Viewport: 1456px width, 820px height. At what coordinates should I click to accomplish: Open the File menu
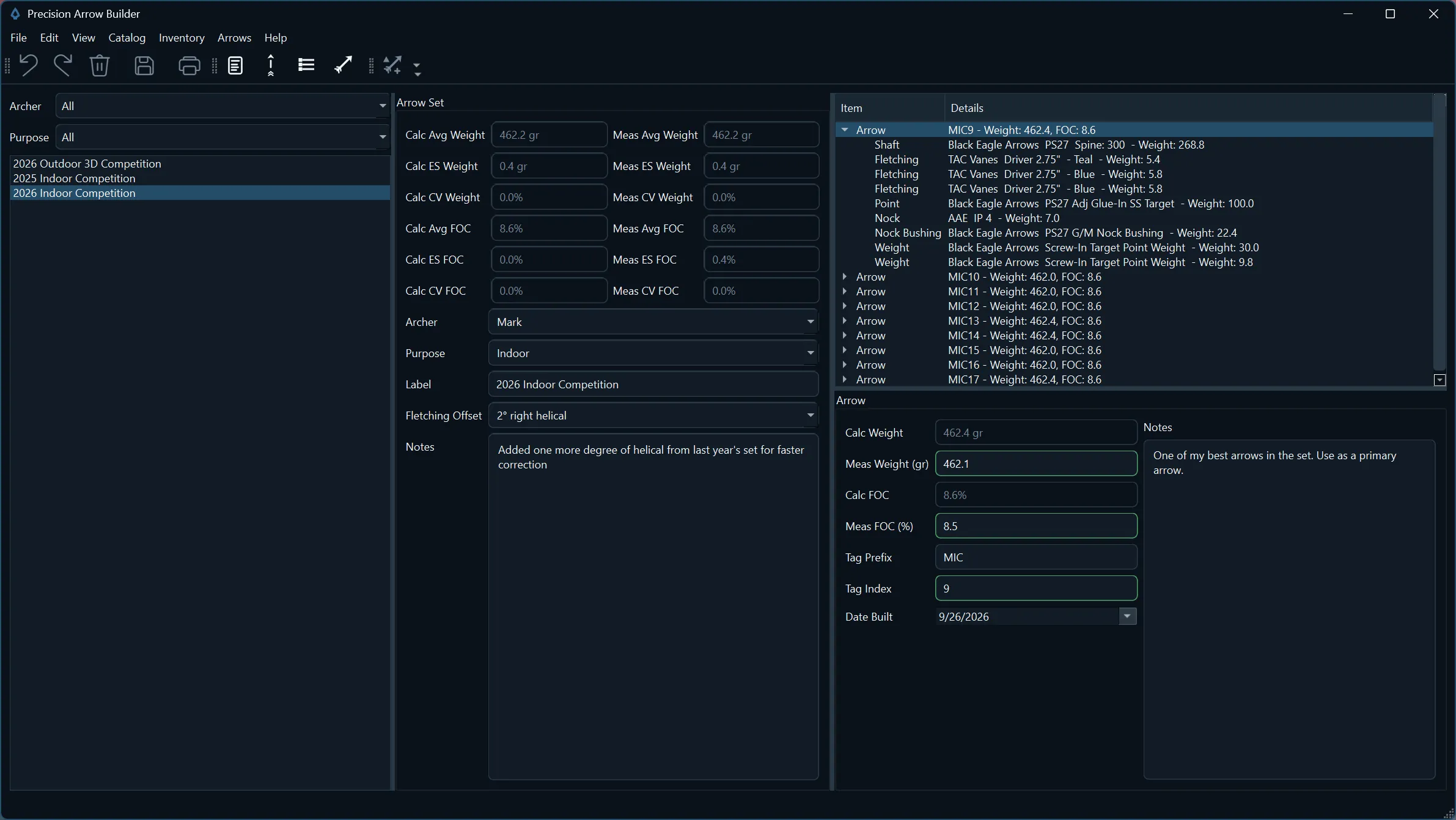point(18,37)
